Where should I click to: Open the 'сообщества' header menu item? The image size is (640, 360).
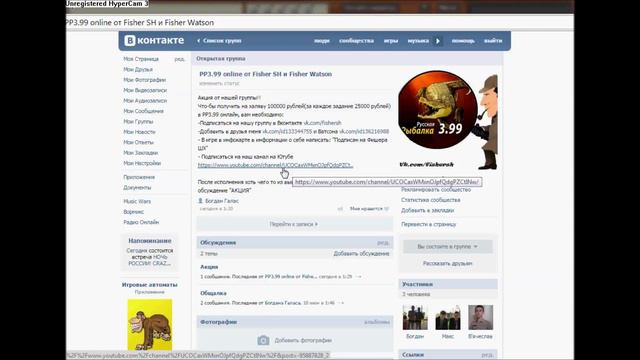[x=356, y=41]
